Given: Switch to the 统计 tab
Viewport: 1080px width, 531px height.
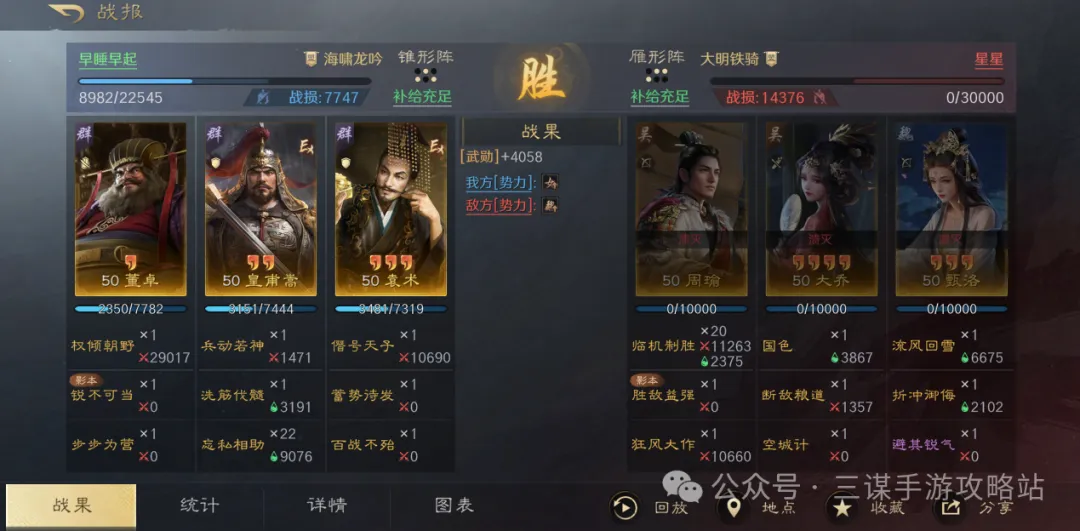Looking at the screenshot, I should coord(200,506).
